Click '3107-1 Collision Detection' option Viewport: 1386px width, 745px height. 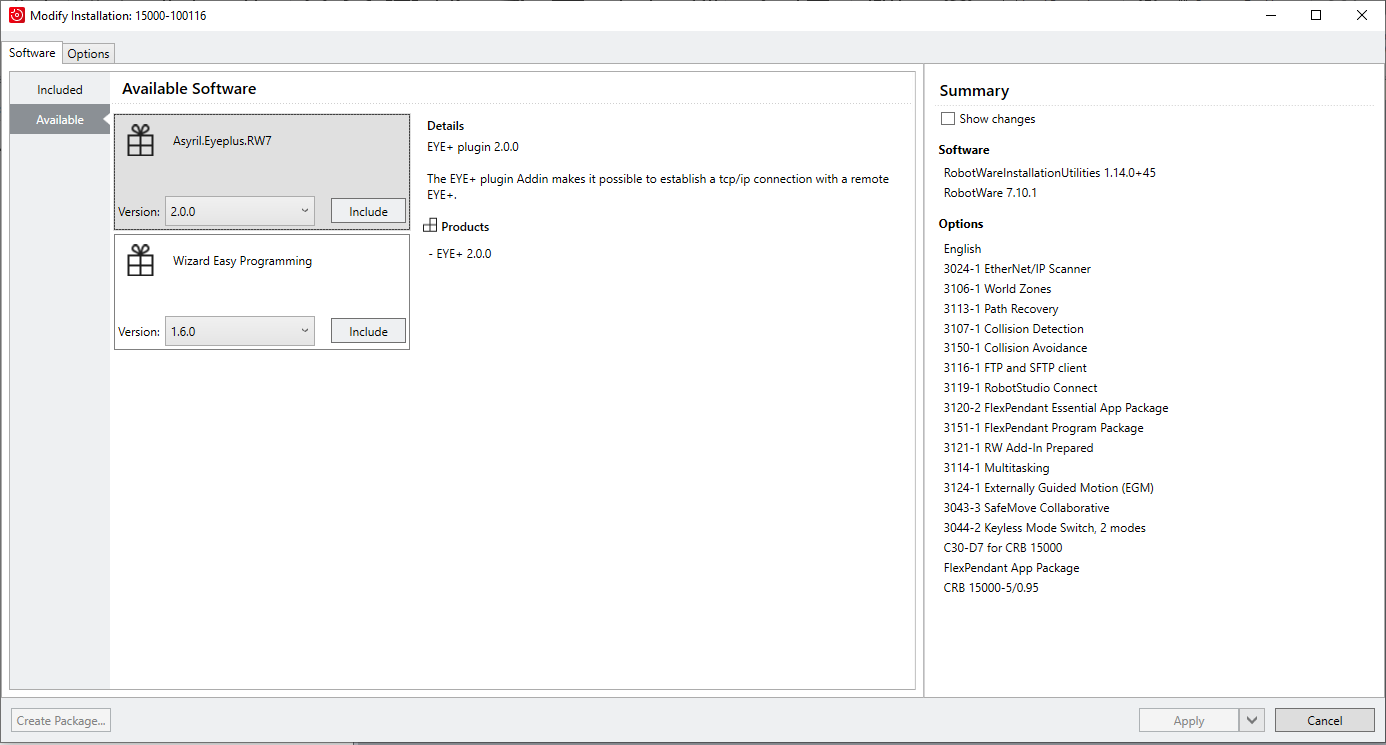pyautogui.click(x=1013, y=329)
